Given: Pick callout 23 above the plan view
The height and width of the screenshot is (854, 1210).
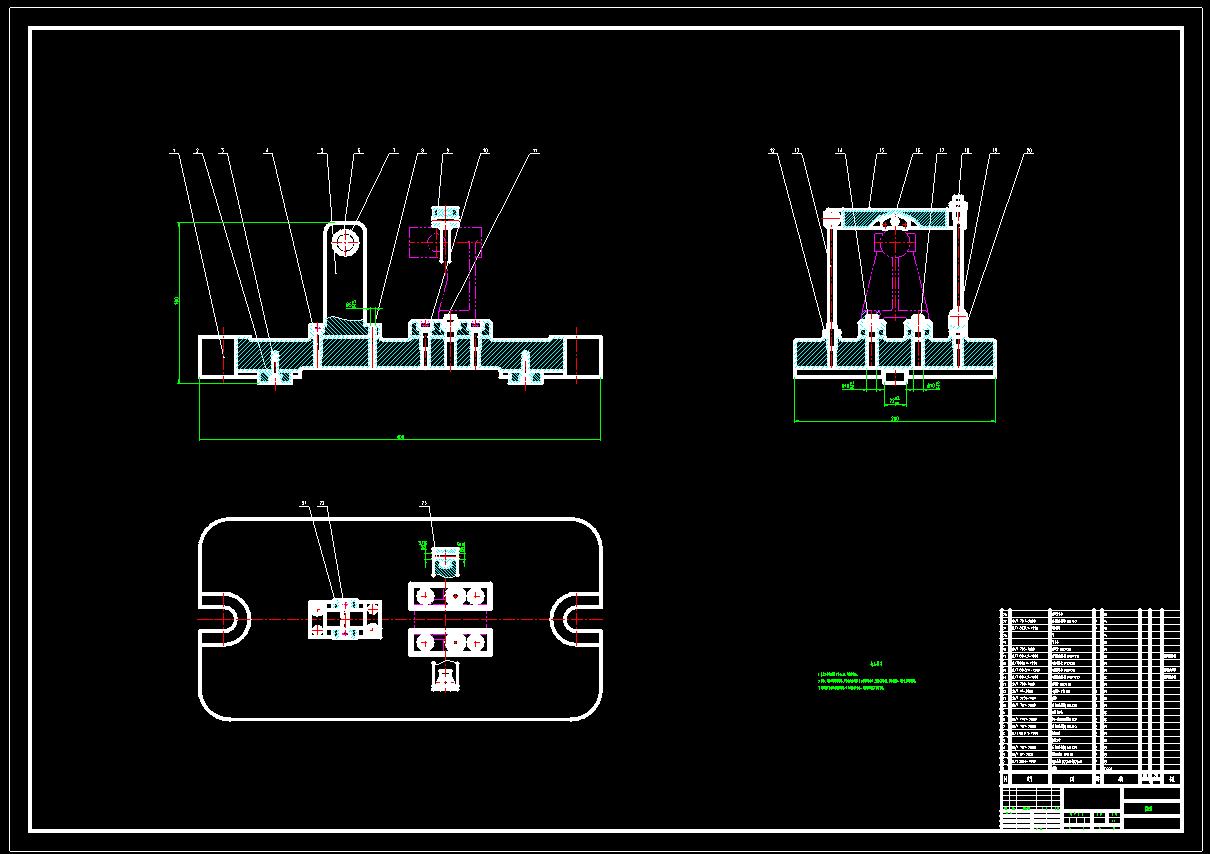Looking at the screenshot, I should click(x=424, y=503).
